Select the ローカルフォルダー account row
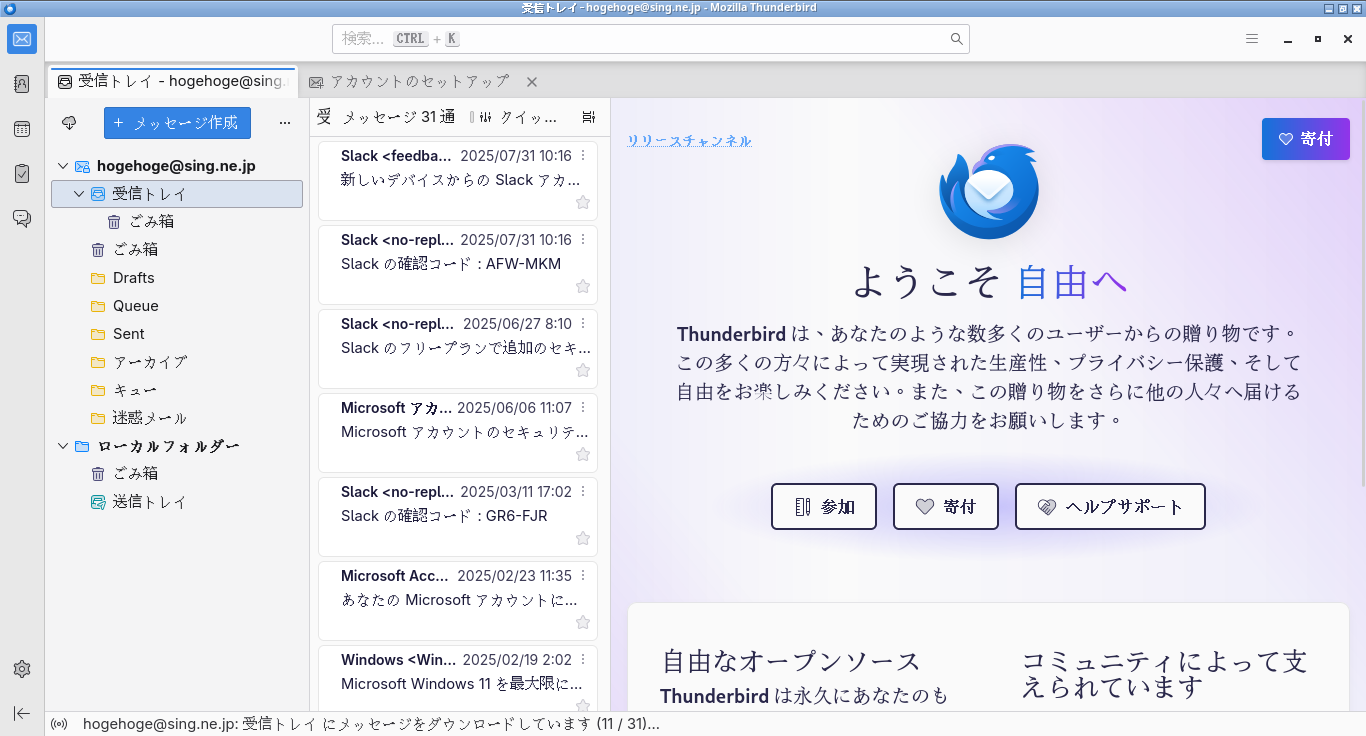Viewport: 1366px width, 736px height. (x=177, y=446)
